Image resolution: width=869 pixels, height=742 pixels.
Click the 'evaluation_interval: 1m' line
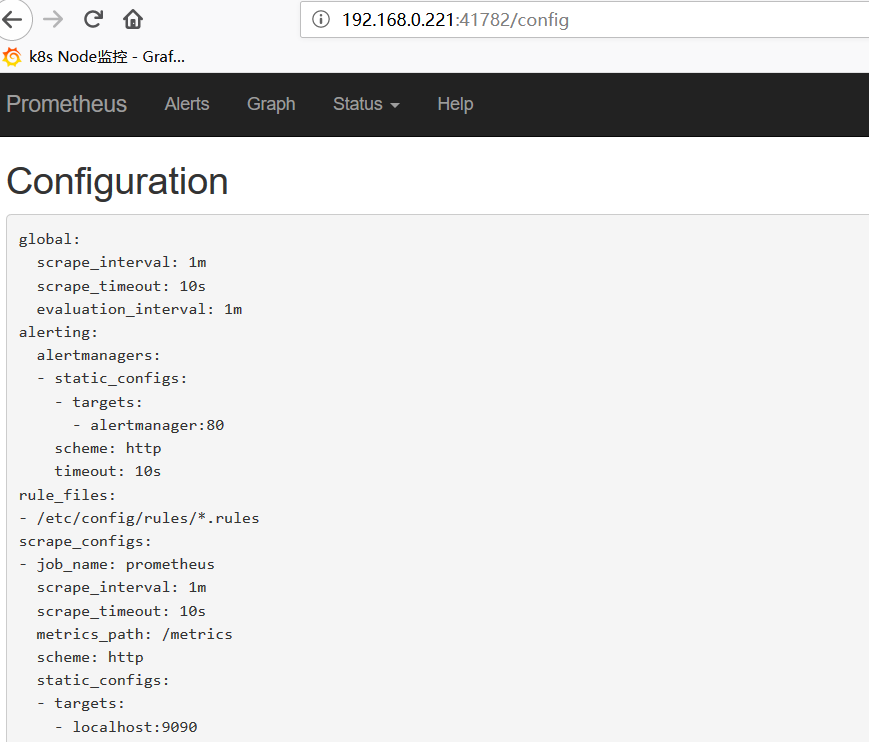coord(139,309)
